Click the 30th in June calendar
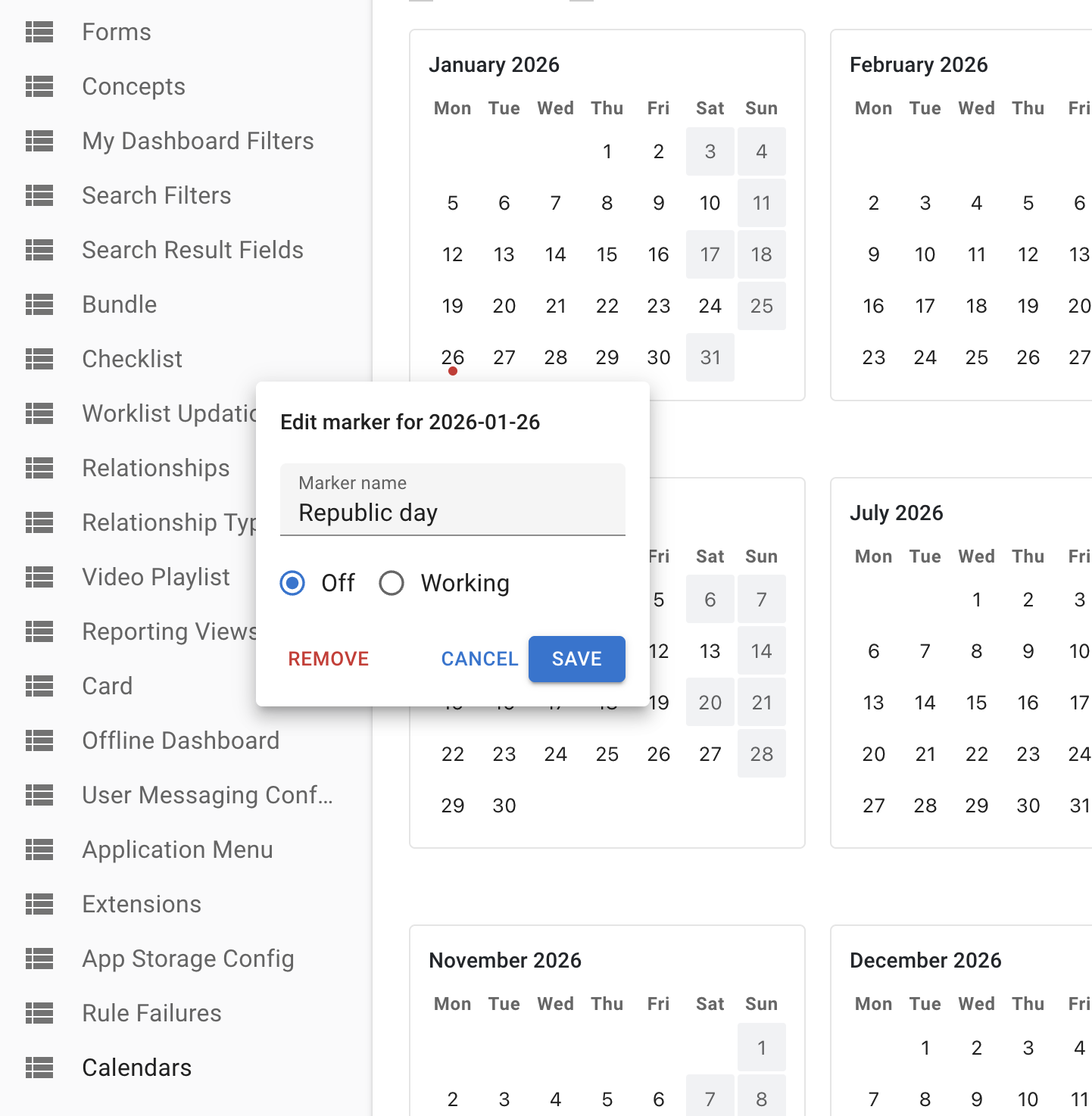This screenshot has width=1092, height=1116. coord(504,806)
